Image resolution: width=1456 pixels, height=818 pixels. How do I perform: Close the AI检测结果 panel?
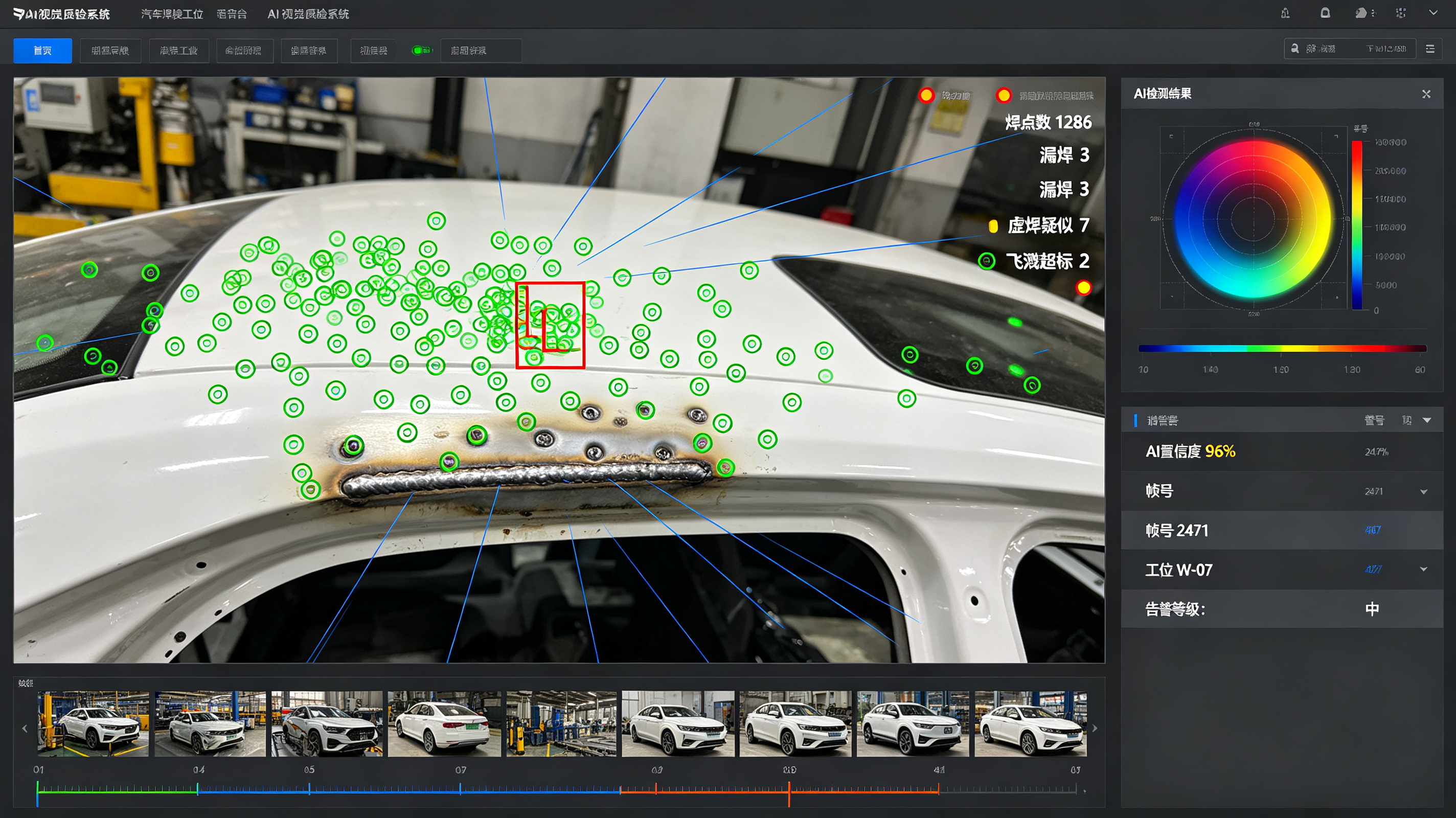[x=1426, y=94]
